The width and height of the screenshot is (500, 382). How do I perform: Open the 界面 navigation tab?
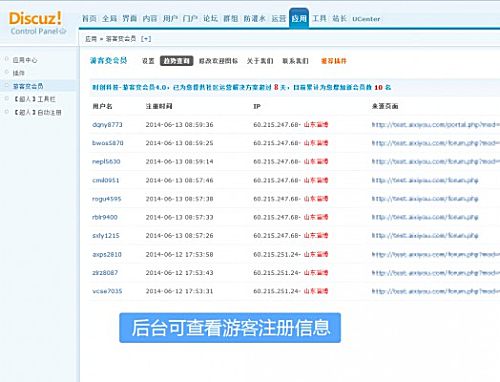click(129, 19)
